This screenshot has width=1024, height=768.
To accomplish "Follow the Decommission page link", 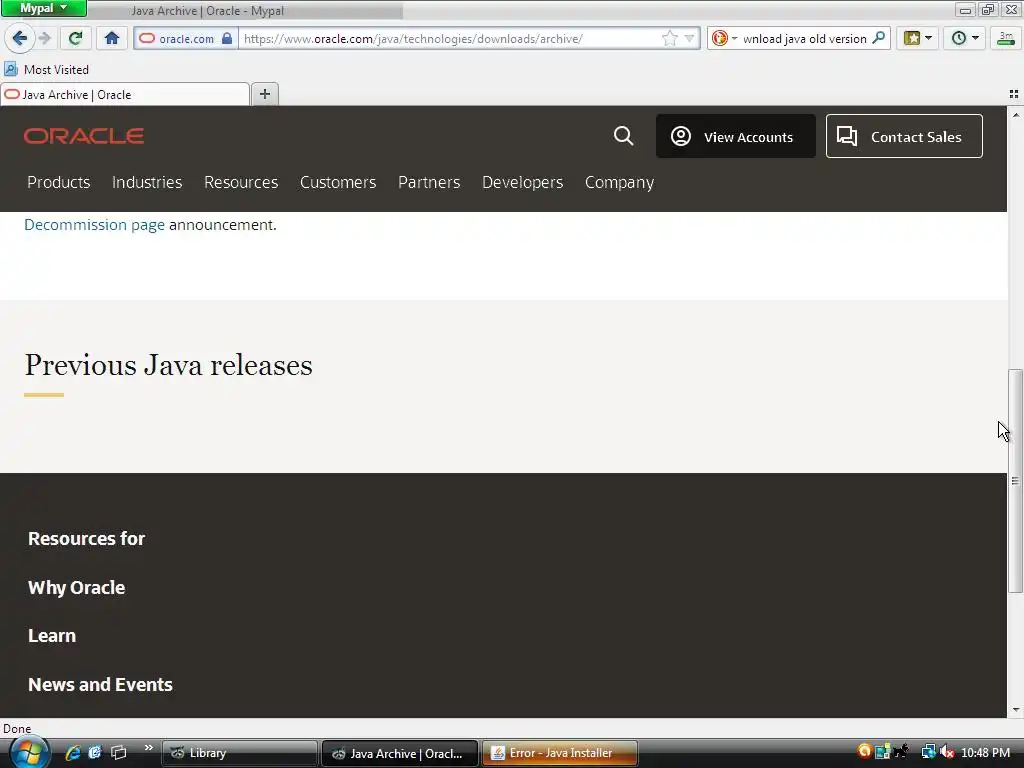I will [x=94, y=225].
